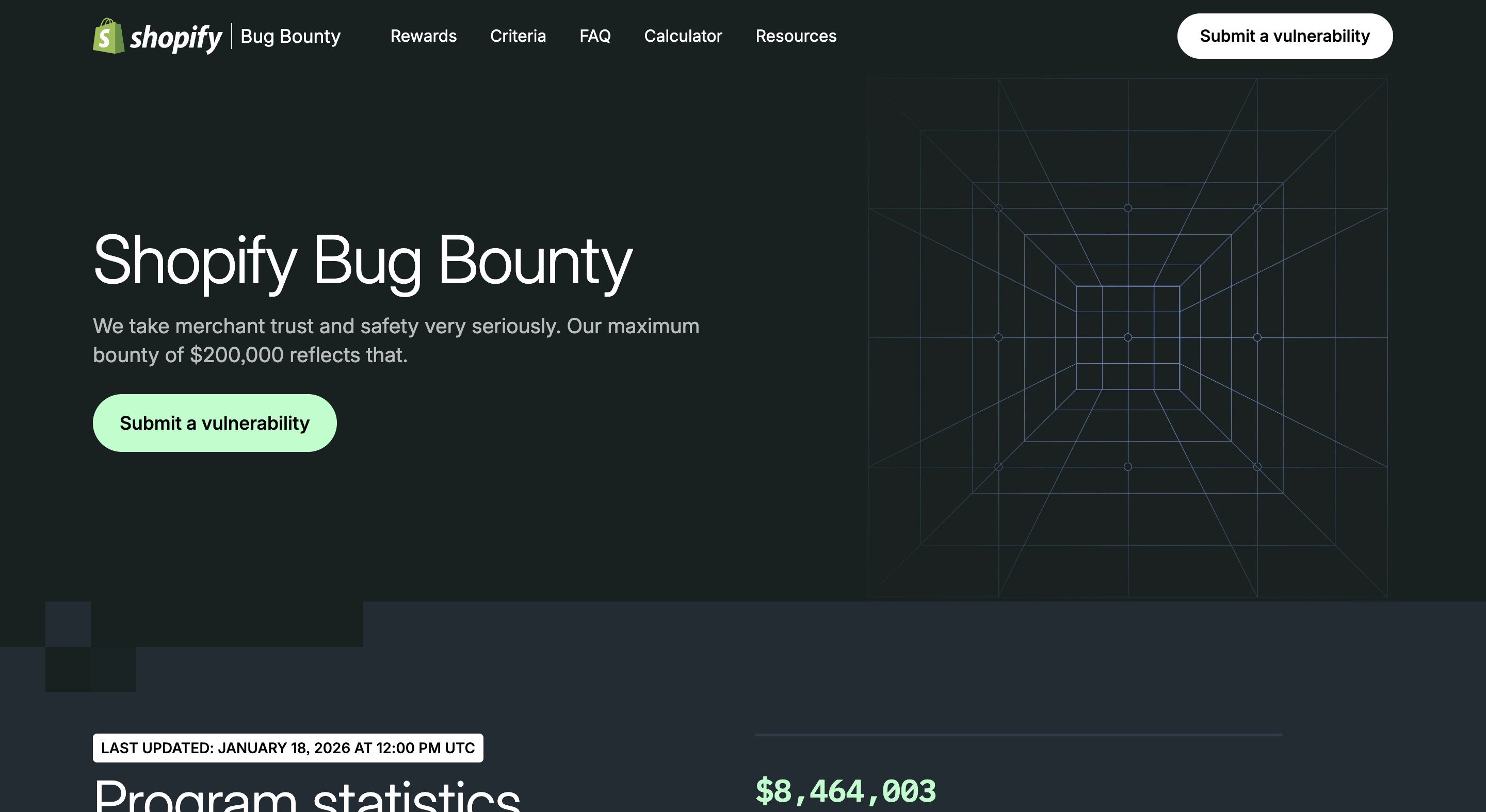Open the FAQ section
Image resolution: width=1486 pixels, height=812 pixels.
click(595, 36)
